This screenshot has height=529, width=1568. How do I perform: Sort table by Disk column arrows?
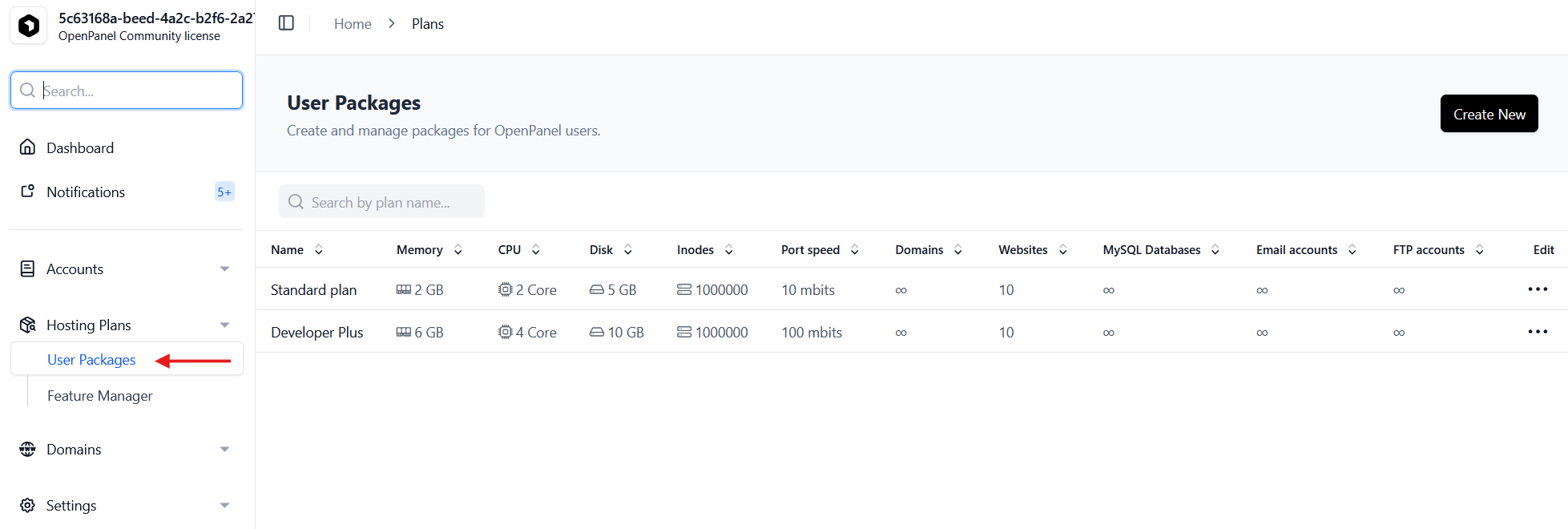pyautogui.click(x=628, y=250)
